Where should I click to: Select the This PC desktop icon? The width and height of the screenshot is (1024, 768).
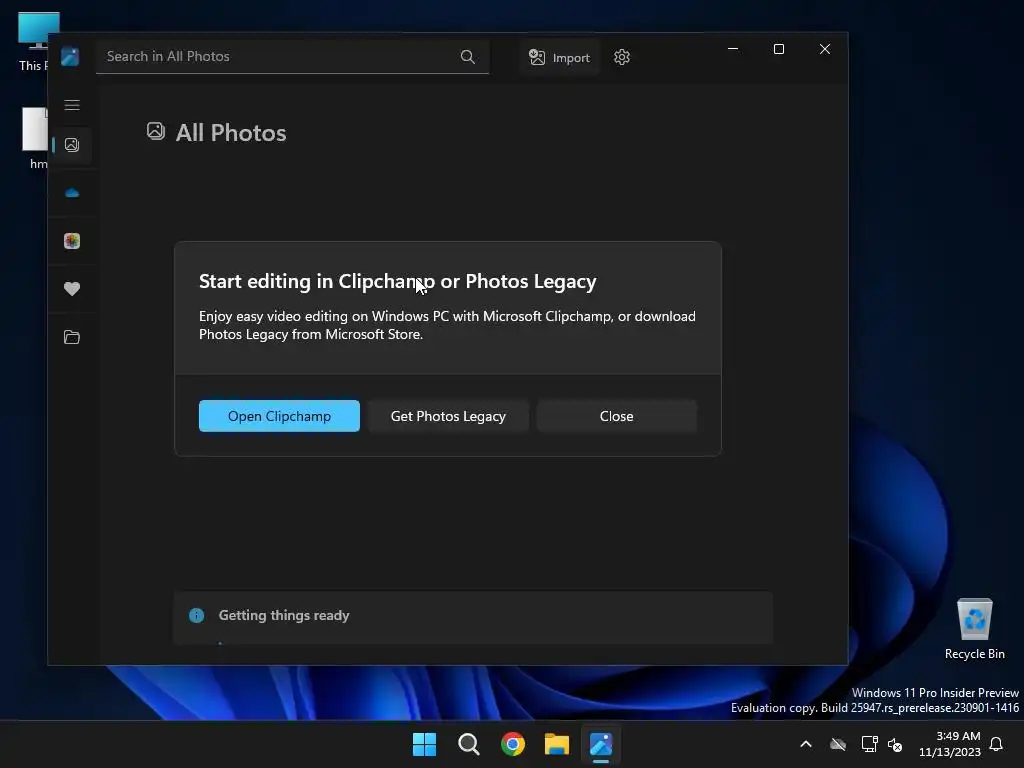pyautogui.click(x=34, y=42)
